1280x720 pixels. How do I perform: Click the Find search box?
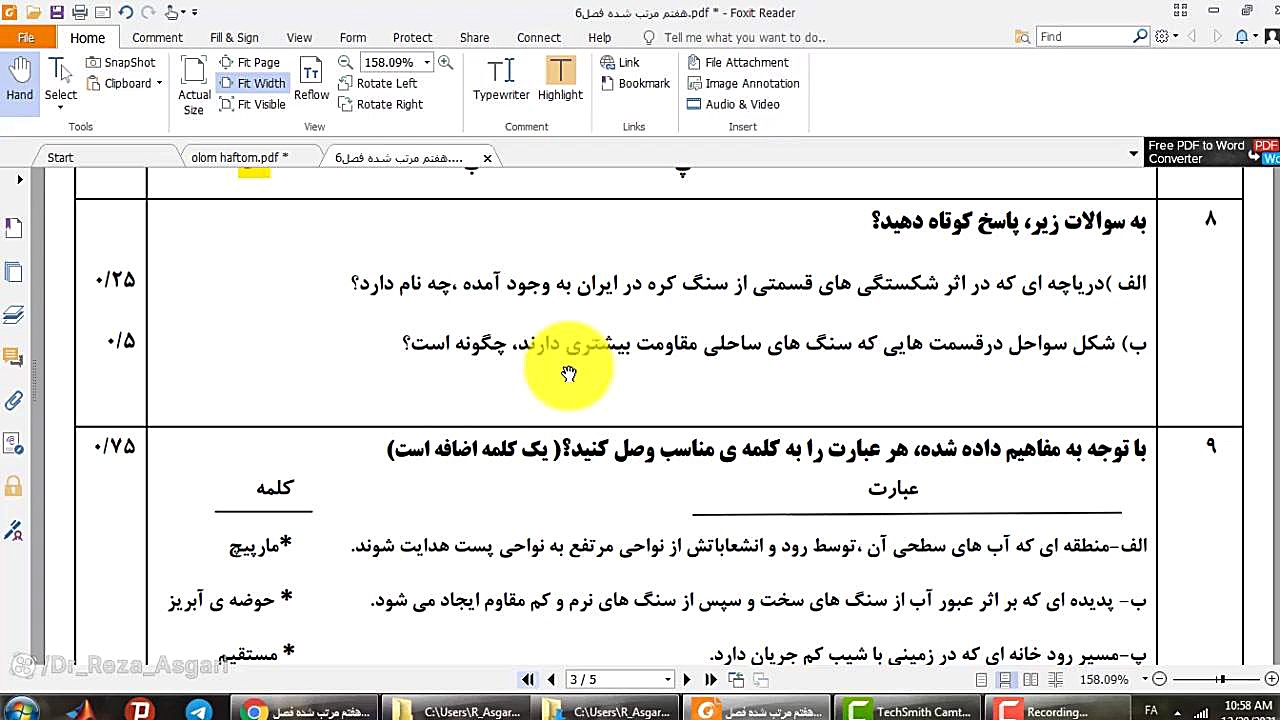tap(1084, 37)
